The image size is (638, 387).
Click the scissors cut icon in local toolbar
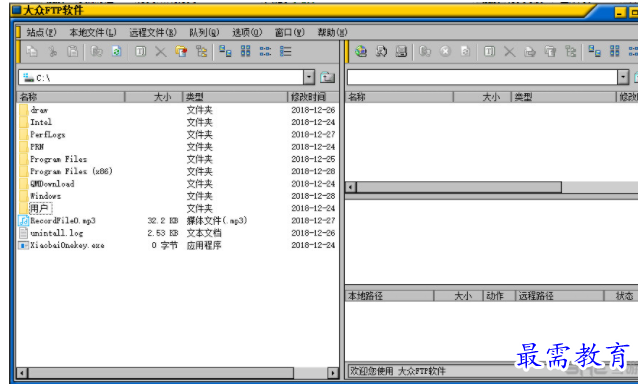pos(52,52)
